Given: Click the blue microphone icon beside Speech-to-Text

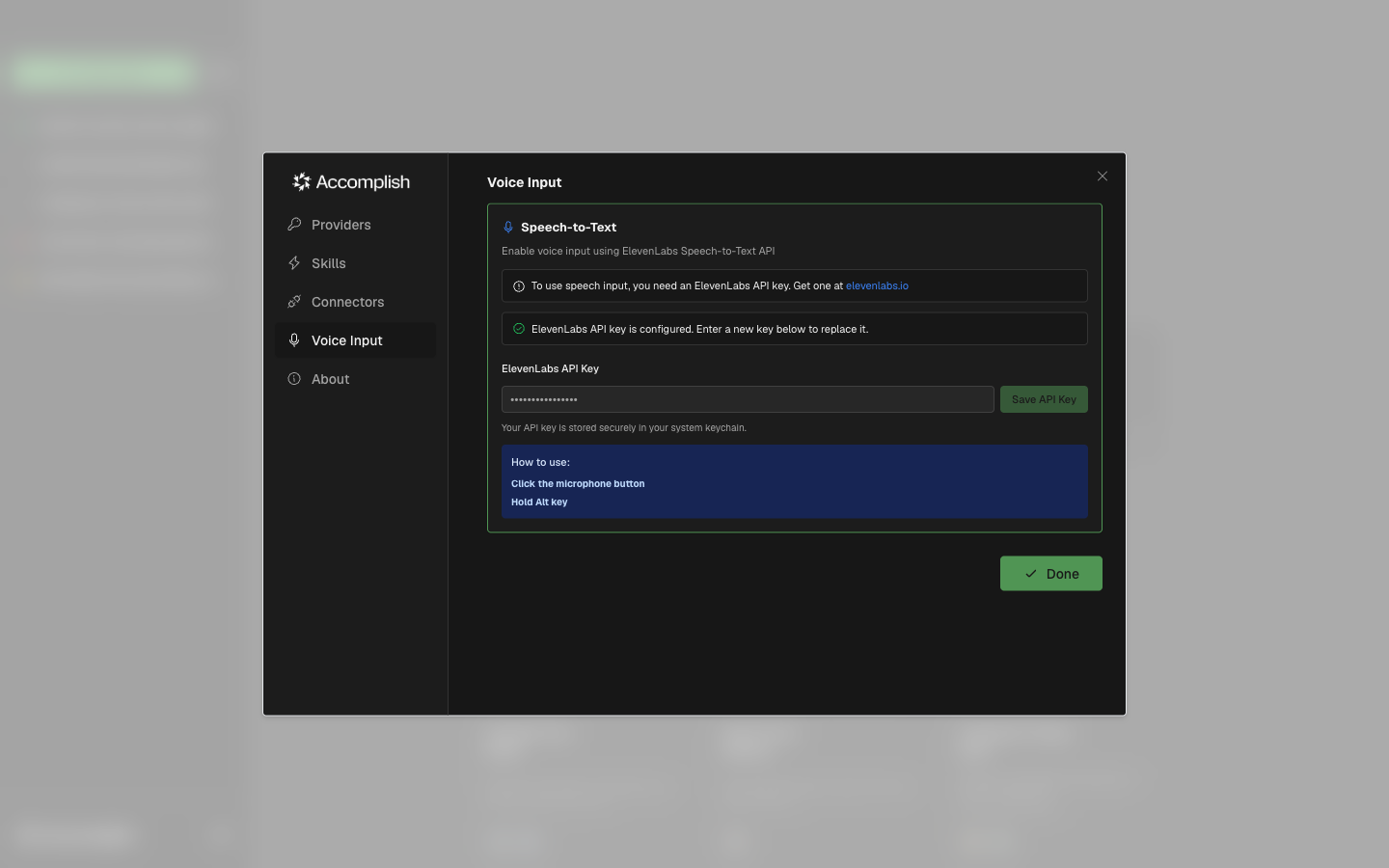Looking at the screenshot, I should [508, 227].
